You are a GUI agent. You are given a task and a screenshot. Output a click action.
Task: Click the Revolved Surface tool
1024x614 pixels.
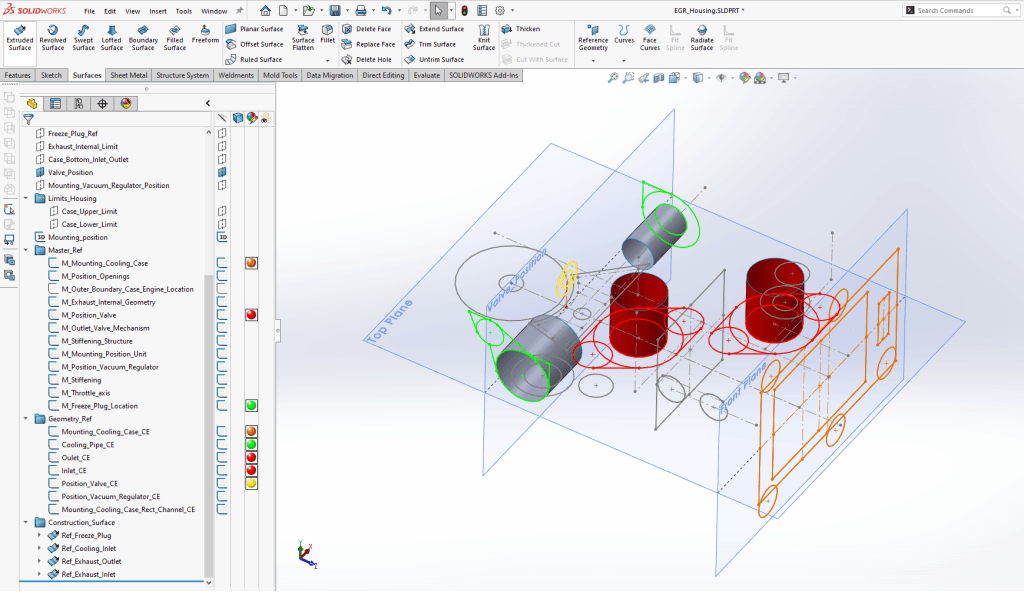pos(53,37)
